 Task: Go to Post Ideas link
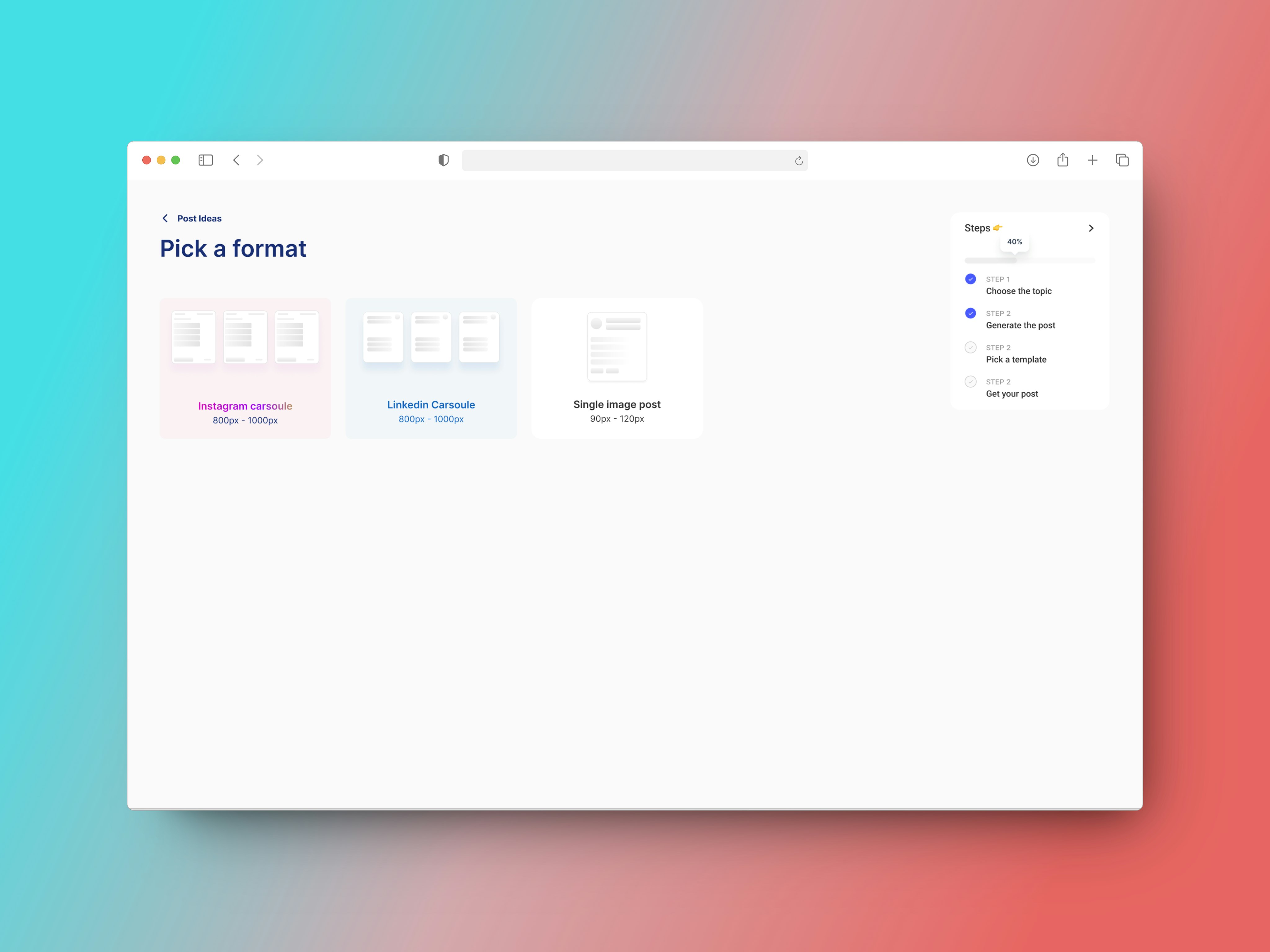pyautogui.click(x=199, y=219)
